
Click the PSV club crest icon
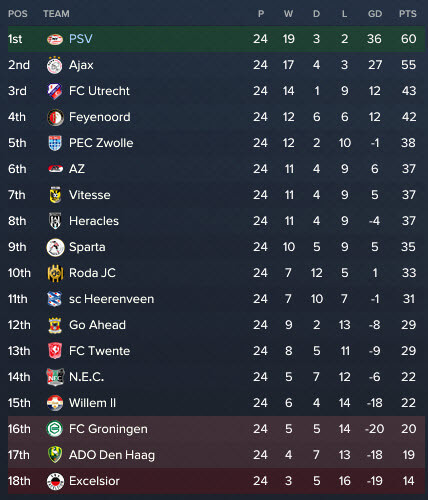pos(55,39)
